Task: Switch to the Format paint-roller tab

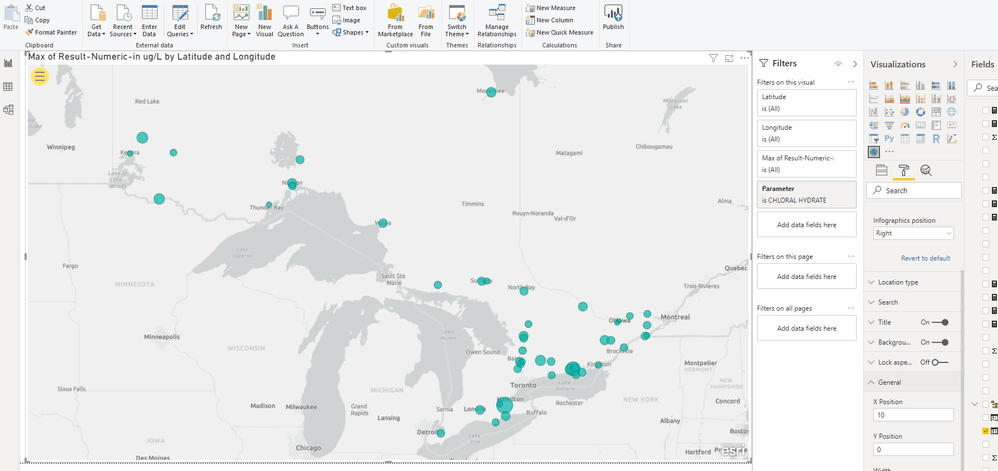Action: (904, 170)
